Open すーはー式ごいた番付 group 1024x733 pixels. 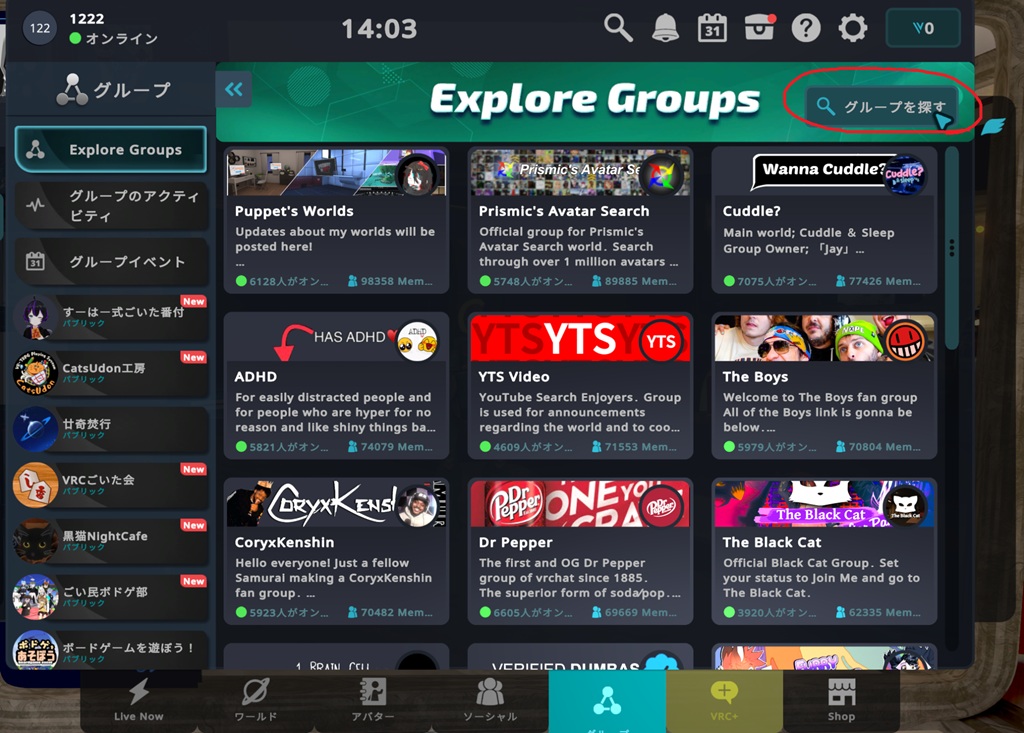click(110, 318)
